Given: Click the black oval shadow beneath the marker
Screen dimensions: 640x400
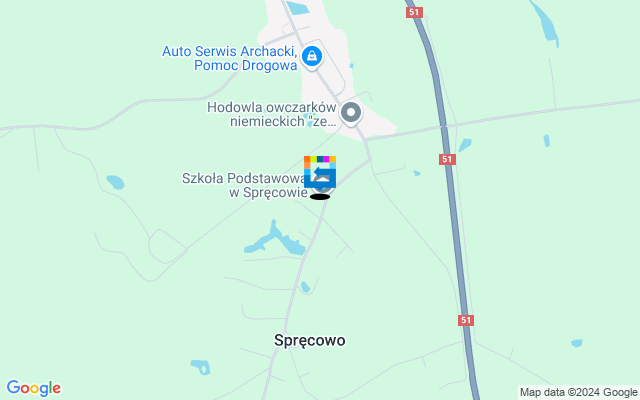Looking at the screenshot, I should pyautogui.click(x=320, y=197).
